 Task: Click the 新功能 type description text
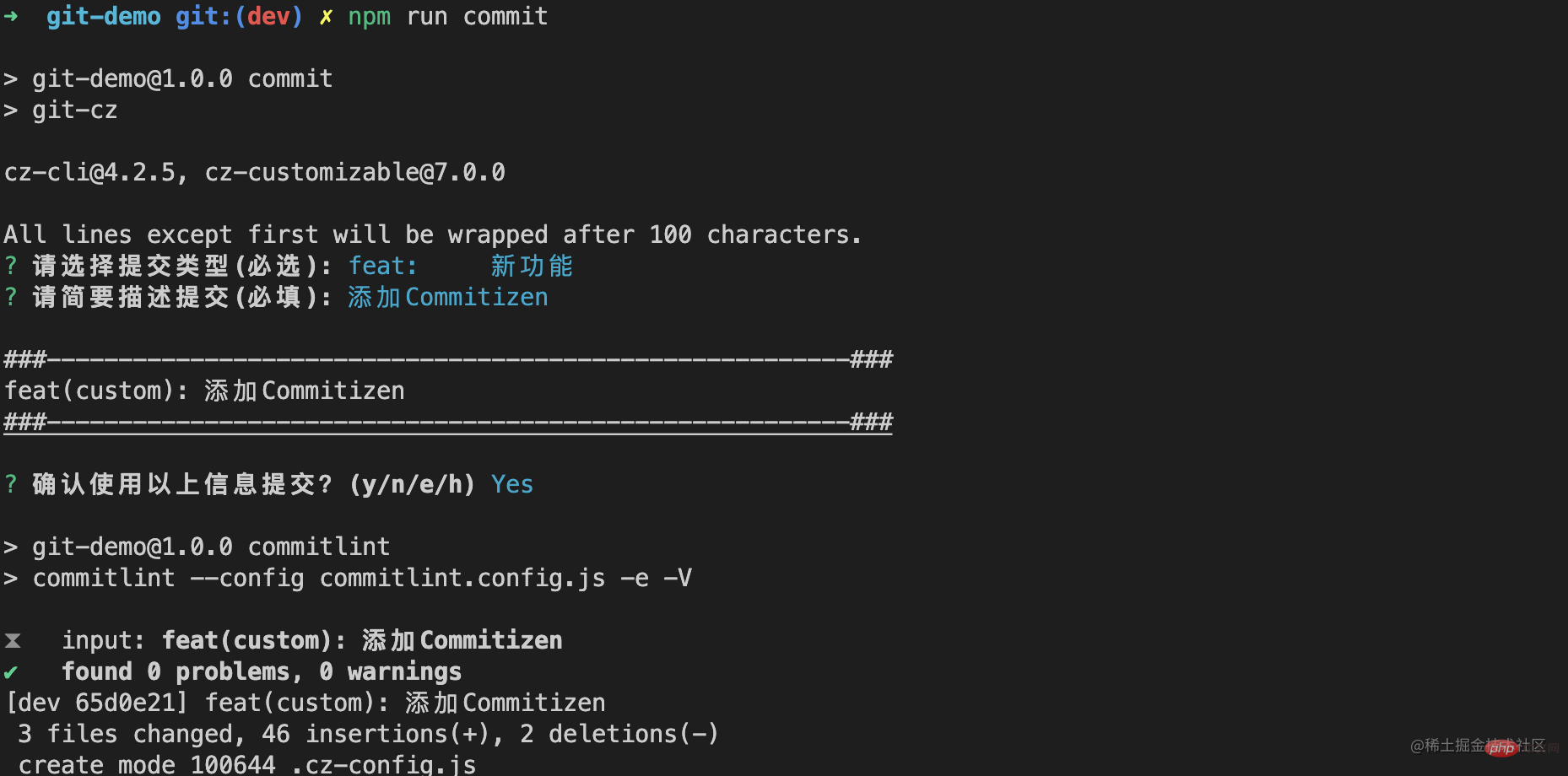pyautogui.click(x=532, y=266)
